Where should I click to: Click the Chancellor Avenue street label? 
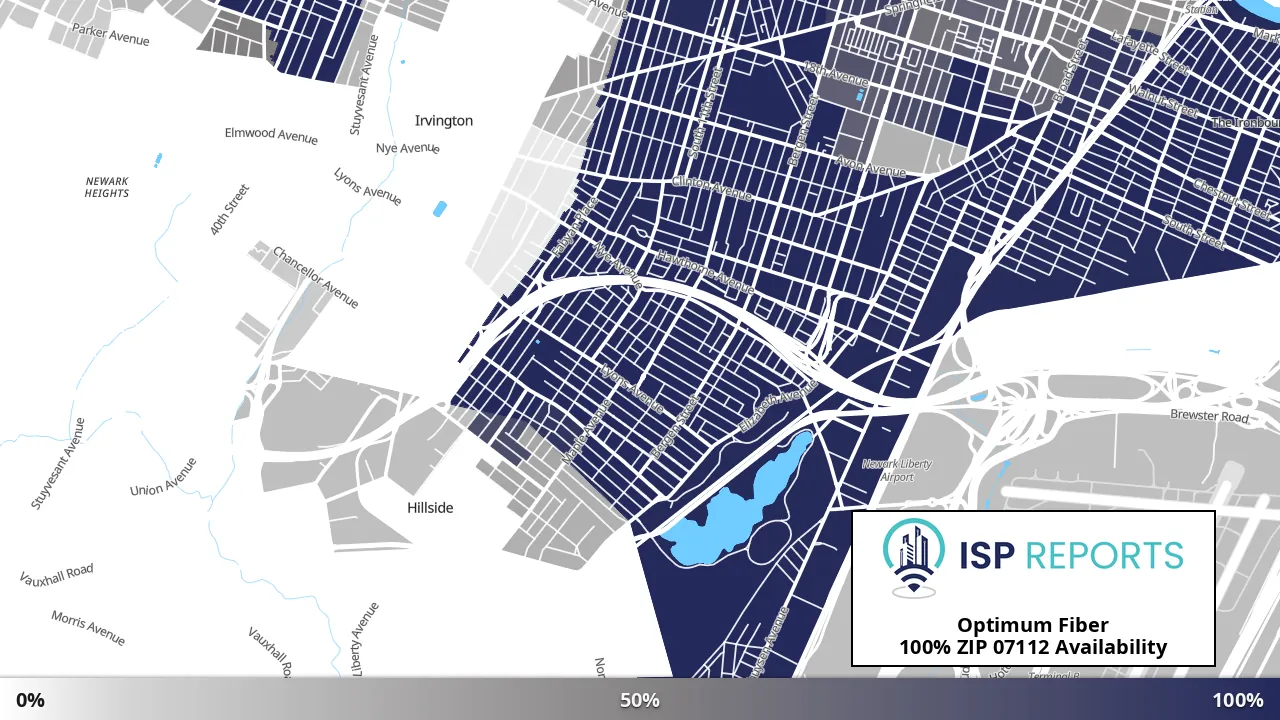coord(315,277)
